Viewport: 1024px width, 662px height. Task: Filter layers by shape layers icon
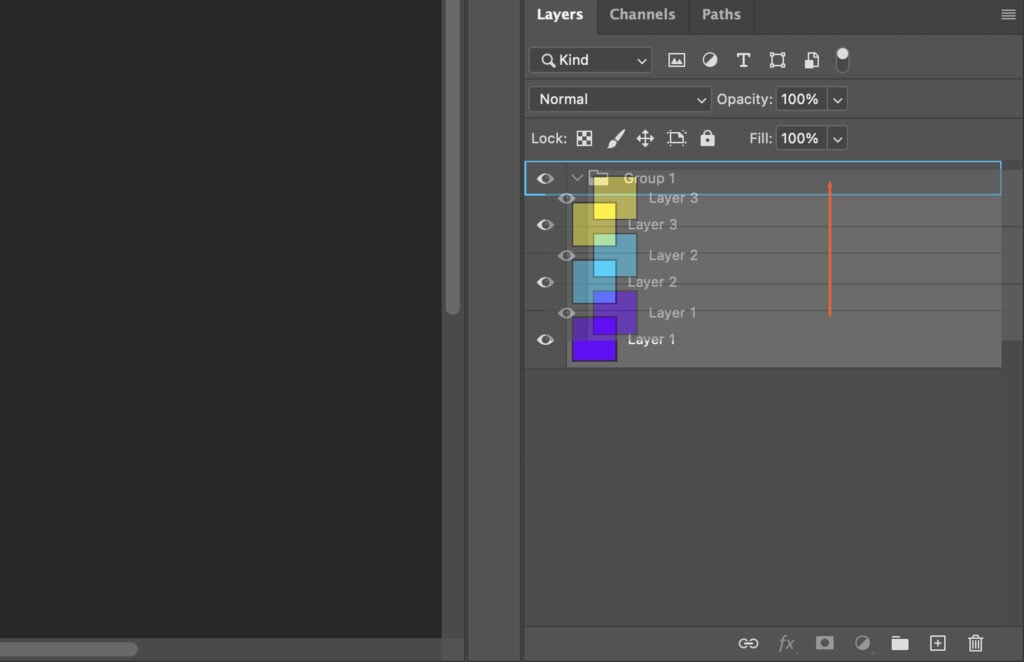[778, 60]
